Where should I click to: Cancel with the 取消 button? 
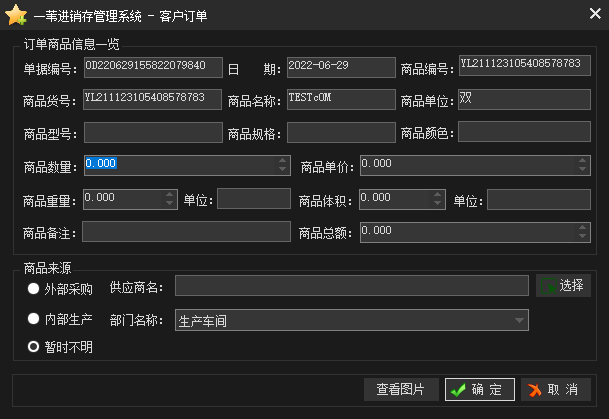(x=556, y=389)
